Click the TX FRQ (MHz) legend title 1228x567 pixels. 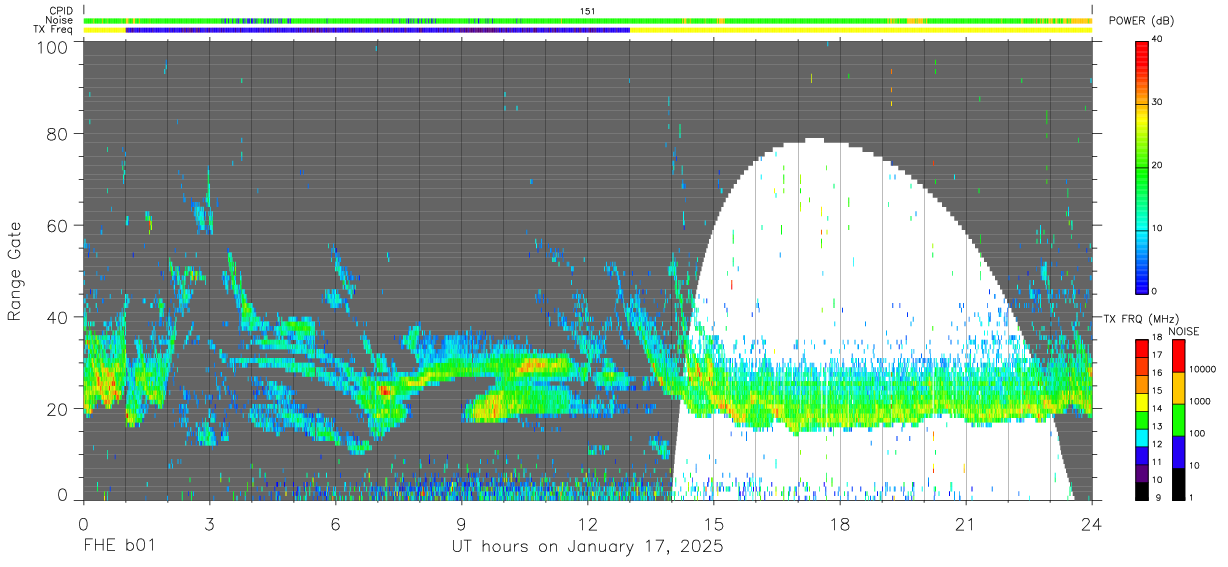point(1141,319)
